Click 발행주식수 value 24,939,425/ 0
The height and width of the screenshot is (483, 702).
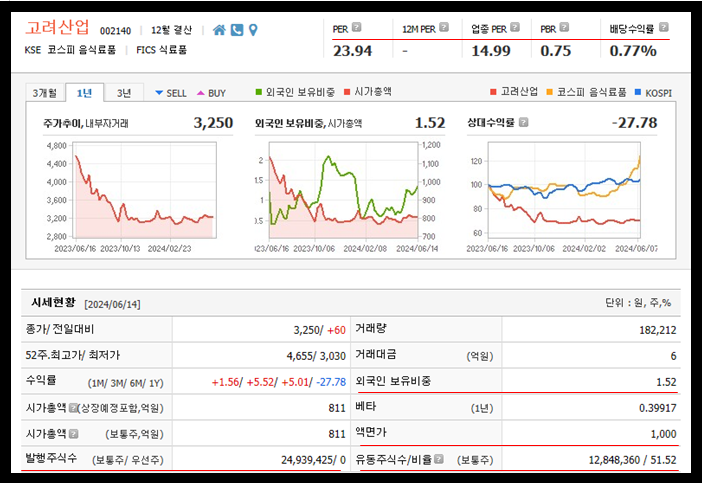(x=313, y=460)
